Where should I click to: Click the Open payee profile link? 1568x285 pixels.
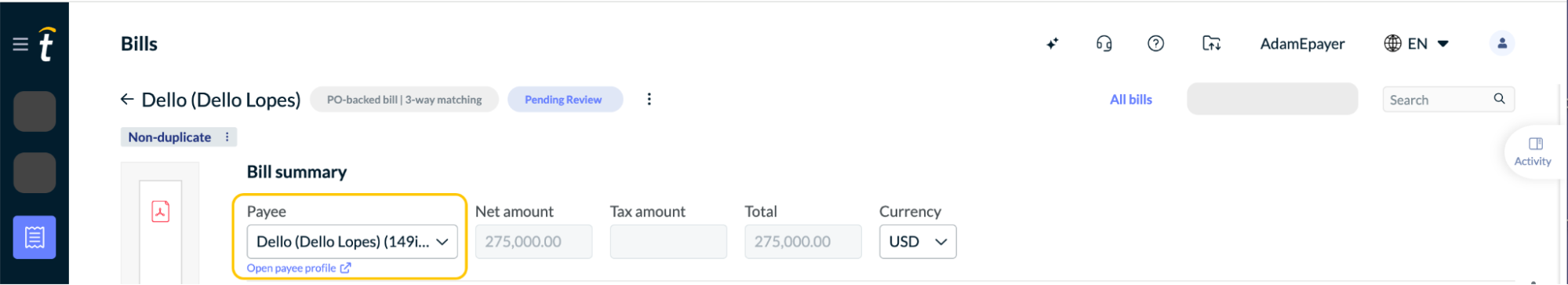(299, 269)
